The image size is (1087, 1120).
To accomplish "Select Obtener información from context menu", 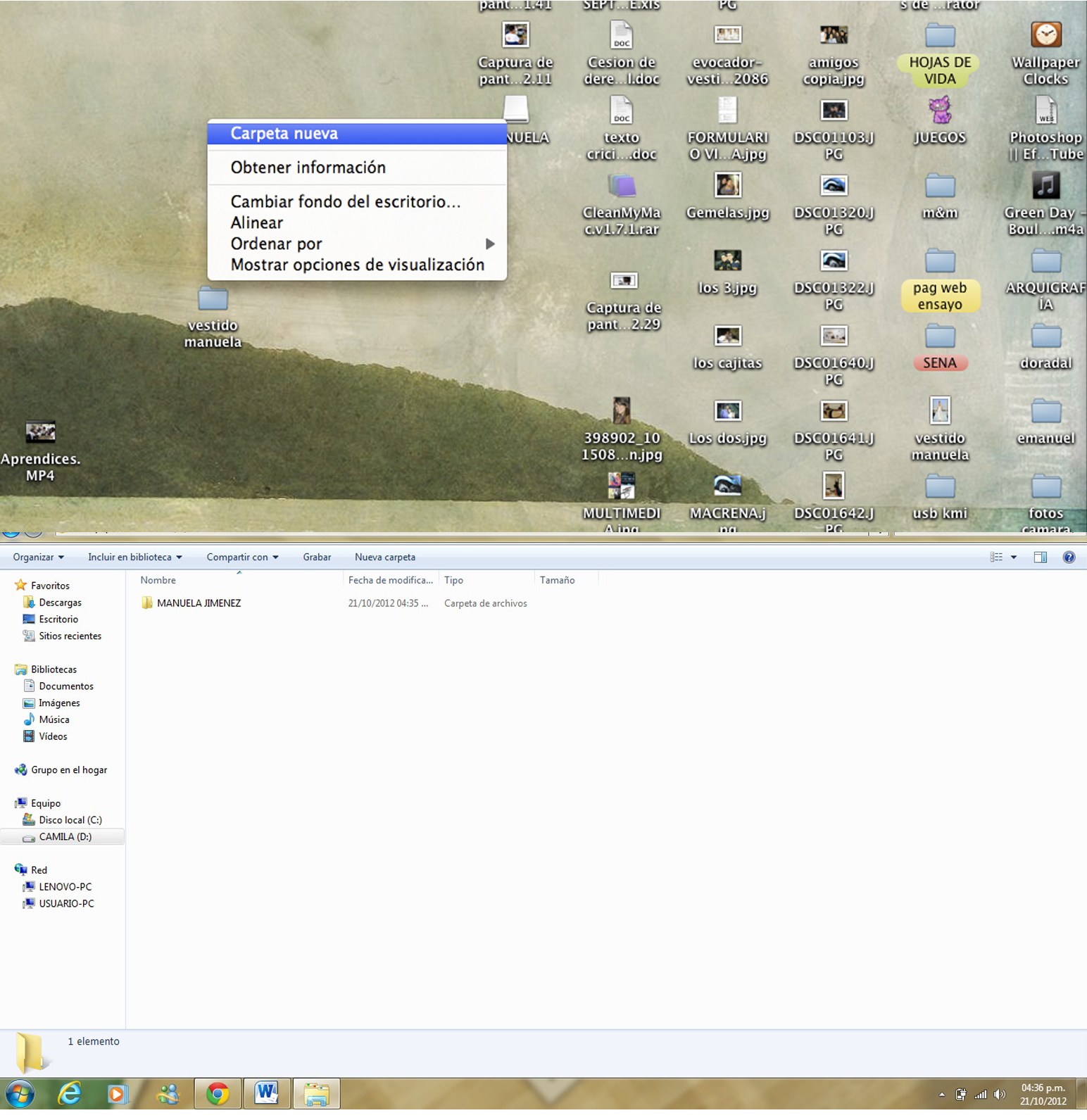I will click(x=308, y=168).
